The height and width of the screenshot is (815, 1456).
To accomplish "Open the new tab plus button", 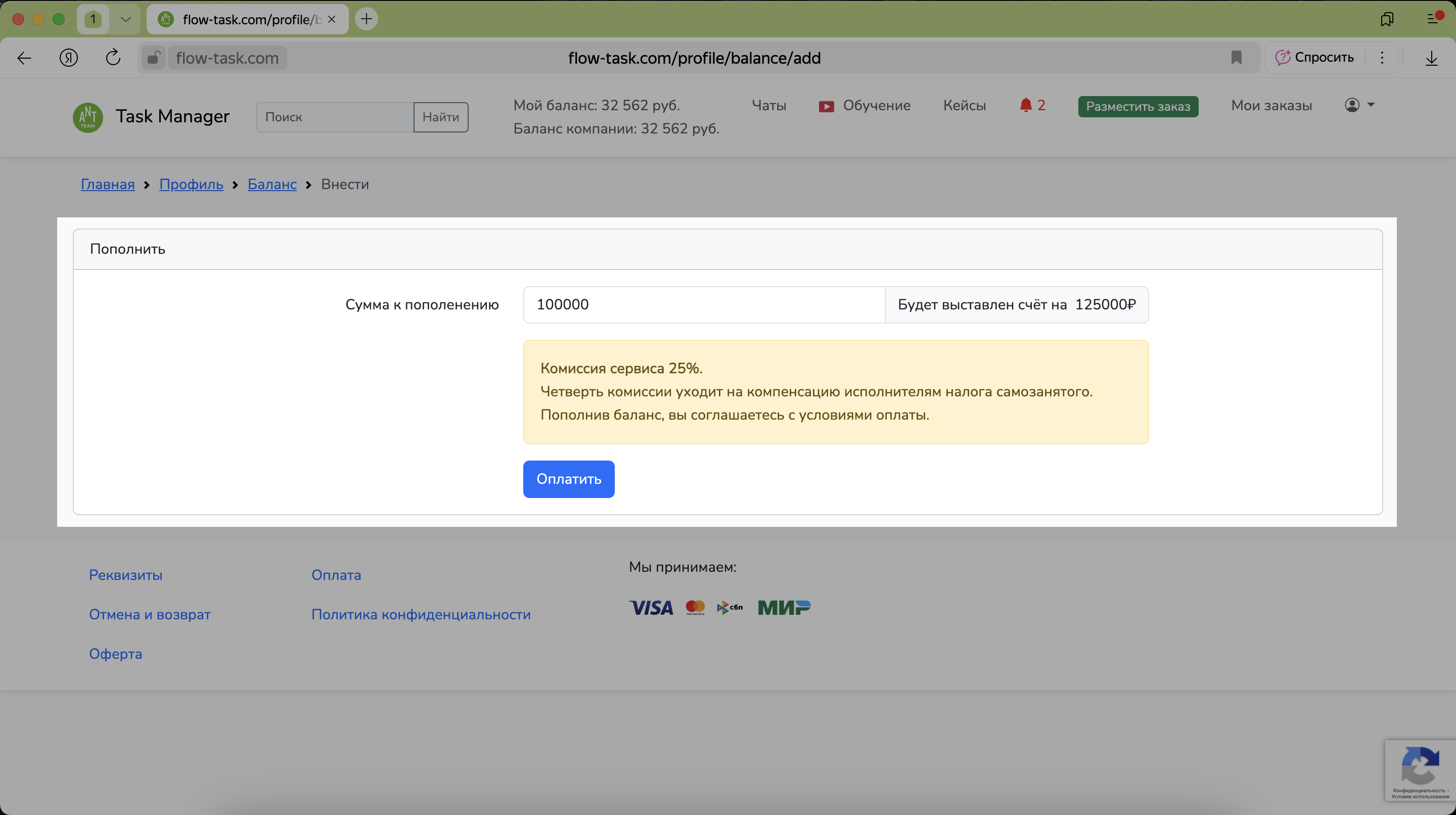I will pyautogui.click(x=366, y=19).
